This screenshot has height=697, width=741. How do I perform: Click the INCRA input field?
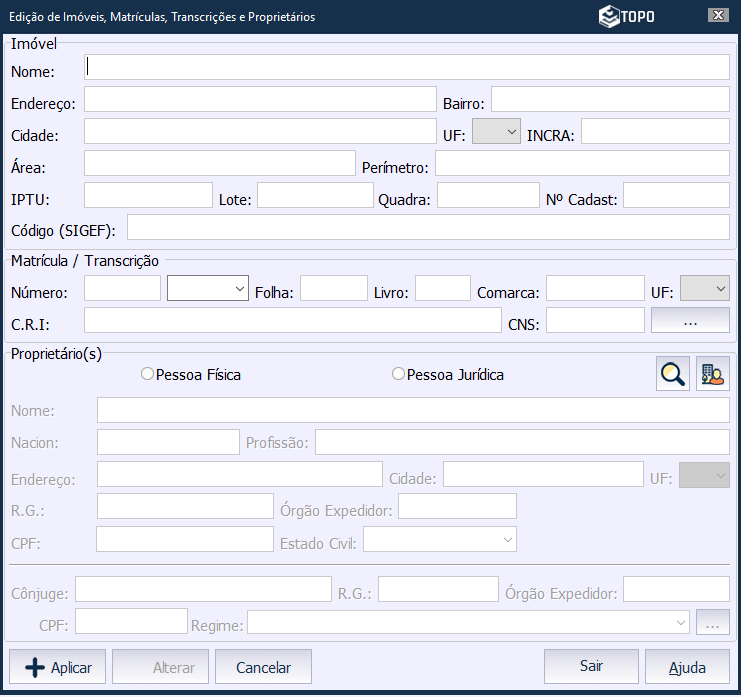[655, 132]
